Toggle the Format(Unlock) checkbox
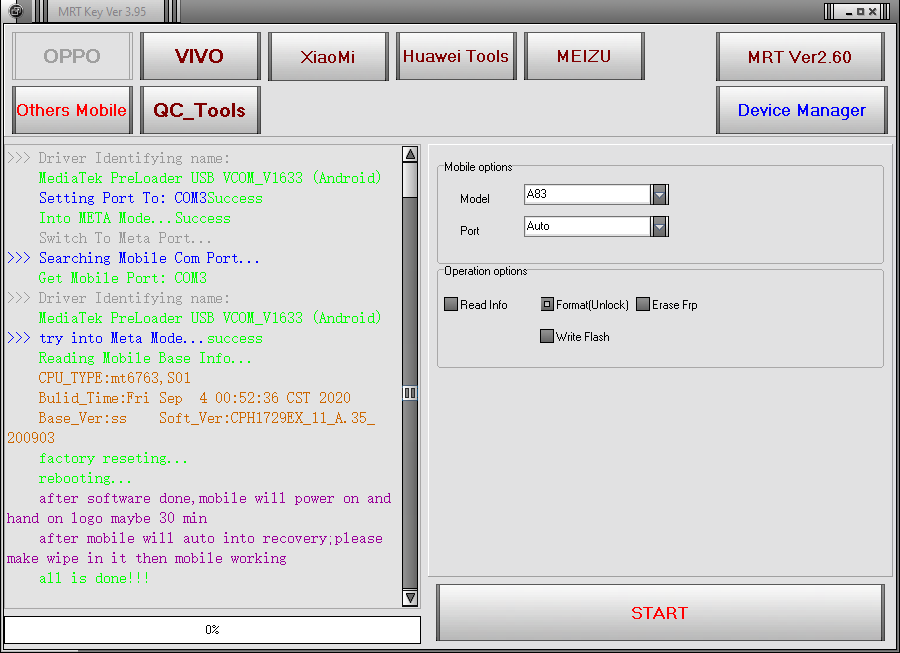The width and height of the screenshot is (900, 653). coord(547,304)
